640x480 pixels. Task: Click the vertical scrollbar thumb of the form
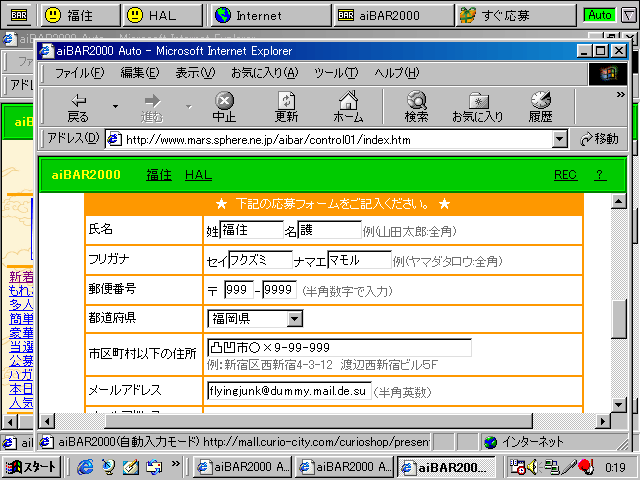pos(619,320)
